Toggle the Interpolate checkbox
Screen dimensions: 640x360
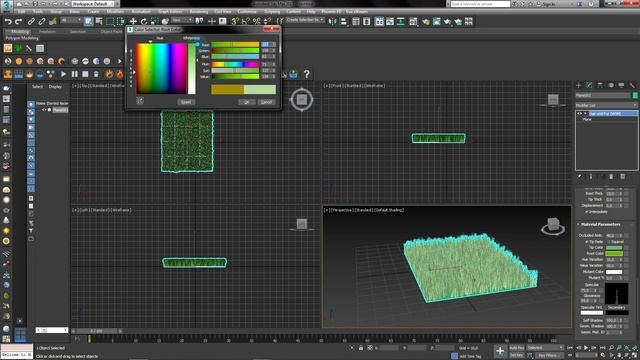587,212
